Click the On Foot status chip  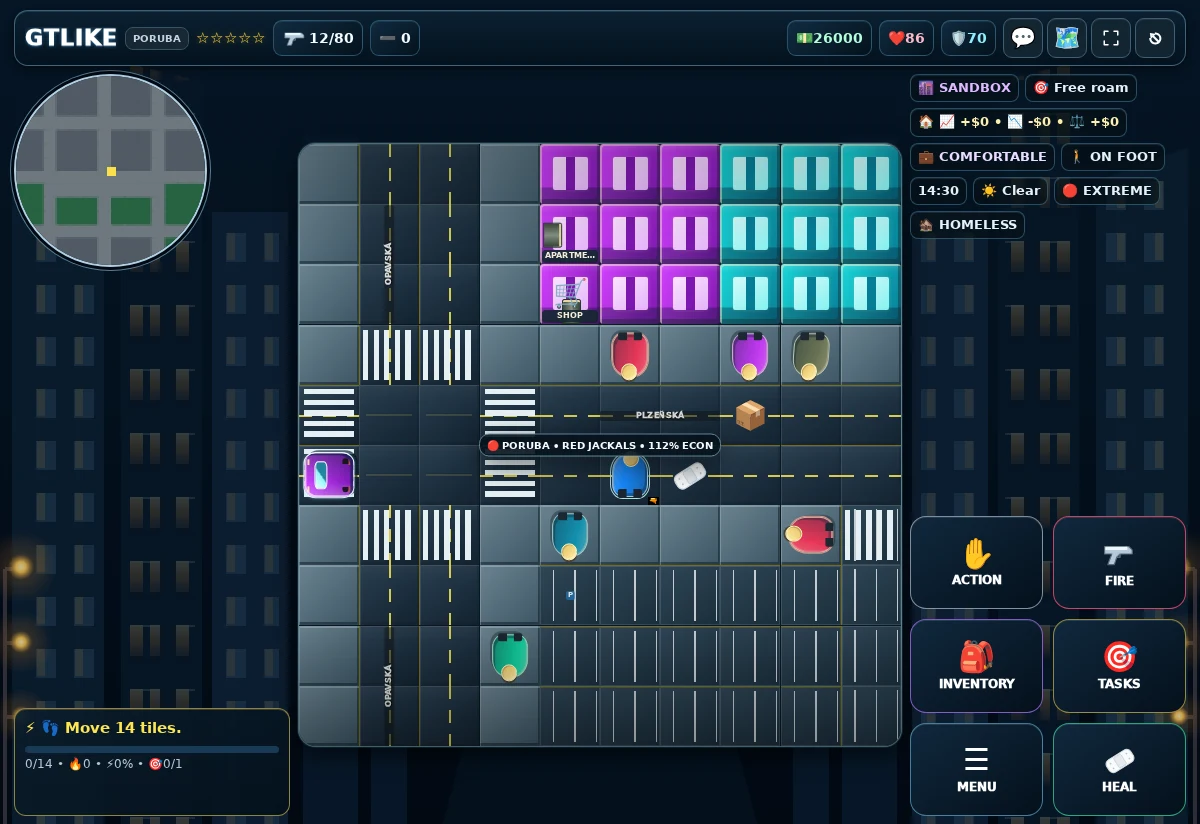pos(1113,157)
